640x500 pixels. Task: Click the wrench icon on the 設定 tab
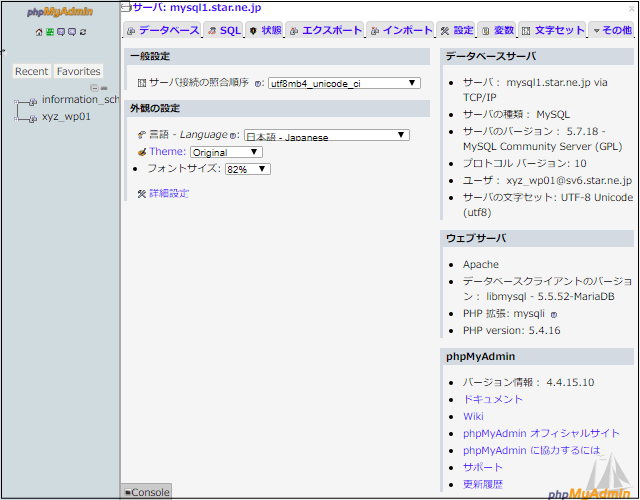tap(444, 31)
